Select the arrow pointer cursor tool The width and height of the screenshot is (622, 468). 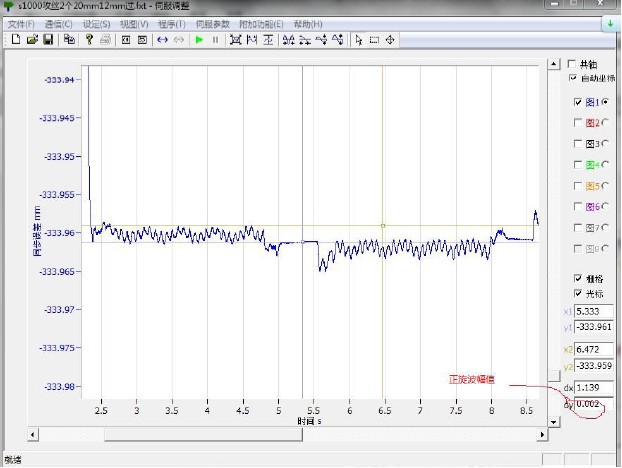tap(359, 40)
